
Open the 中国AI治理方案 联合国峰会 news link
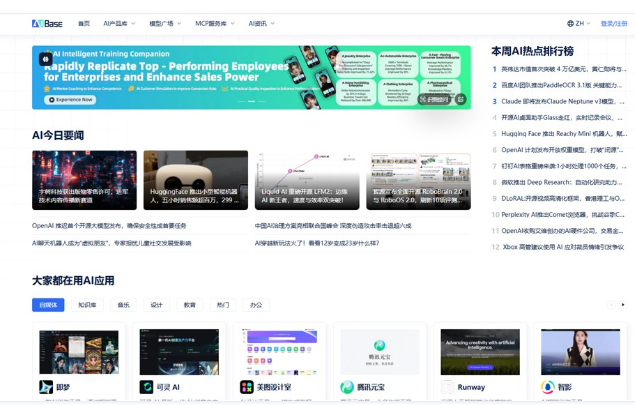click(x=333, y=226)
